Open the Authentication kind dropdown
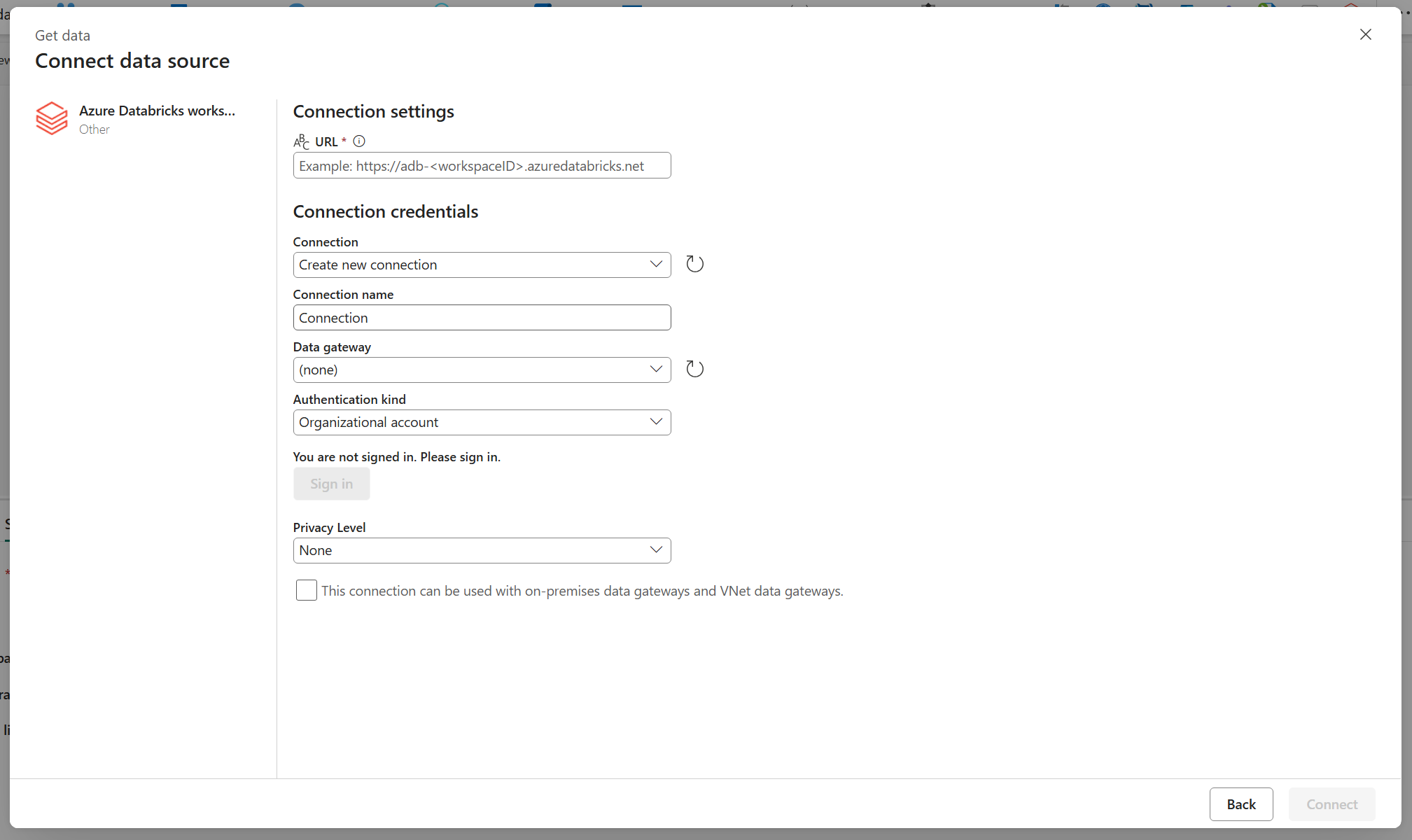Image resolution: width=1412 pixels, height=840 pixels. [482, 422]
